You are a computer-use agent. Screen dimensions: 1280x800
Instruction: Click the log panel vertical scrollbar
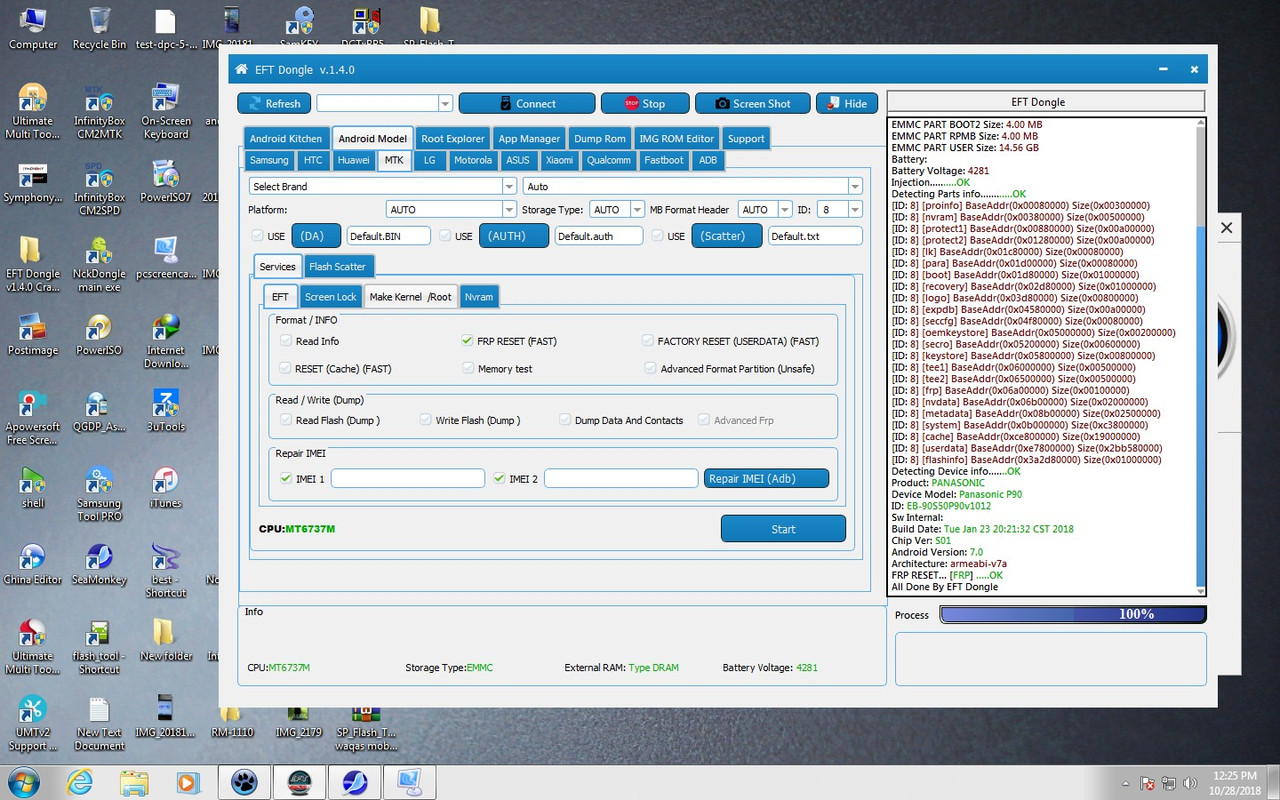pos(1200,357)
